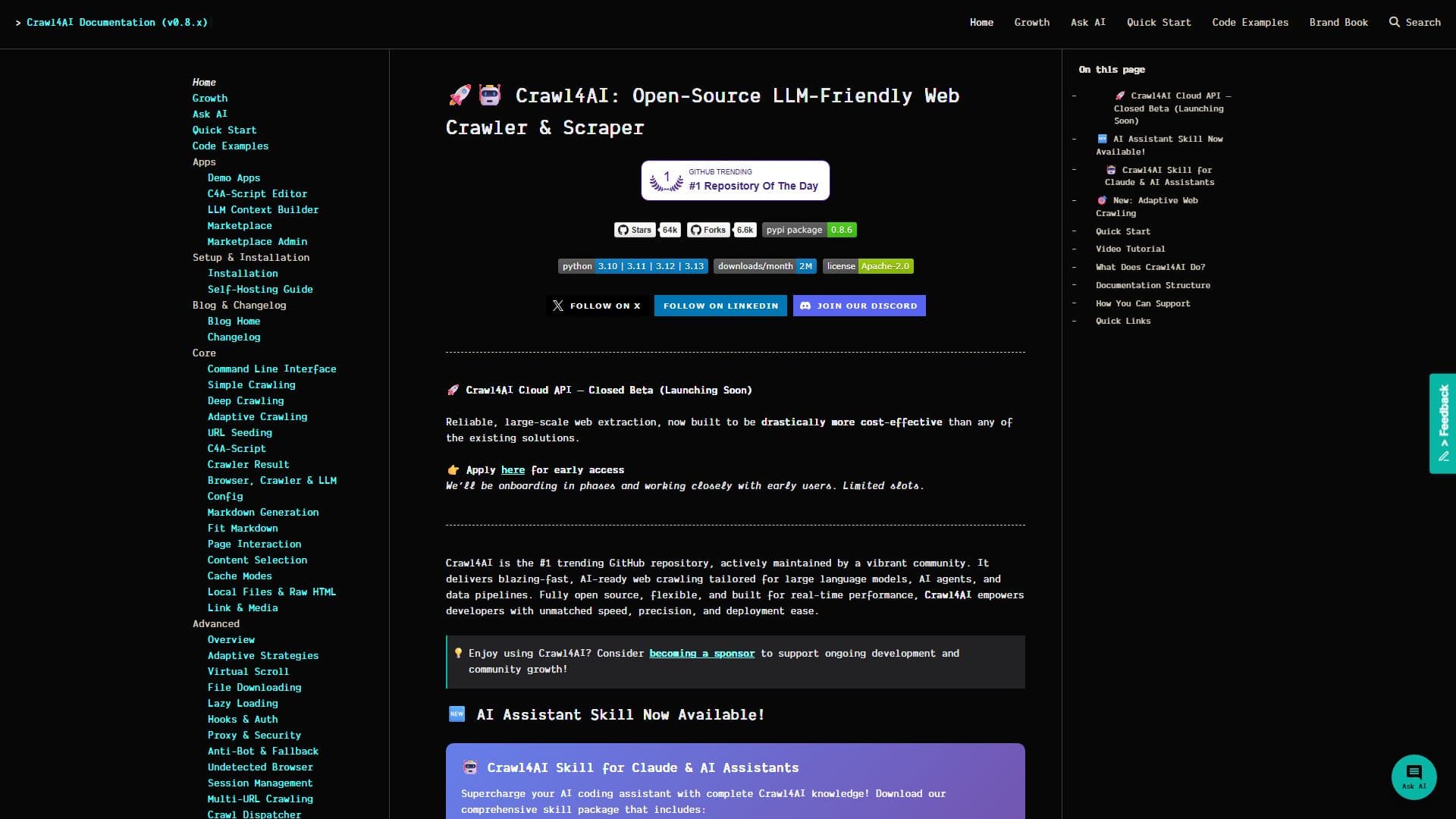Open Session Management sidebar link

(260, 783)
